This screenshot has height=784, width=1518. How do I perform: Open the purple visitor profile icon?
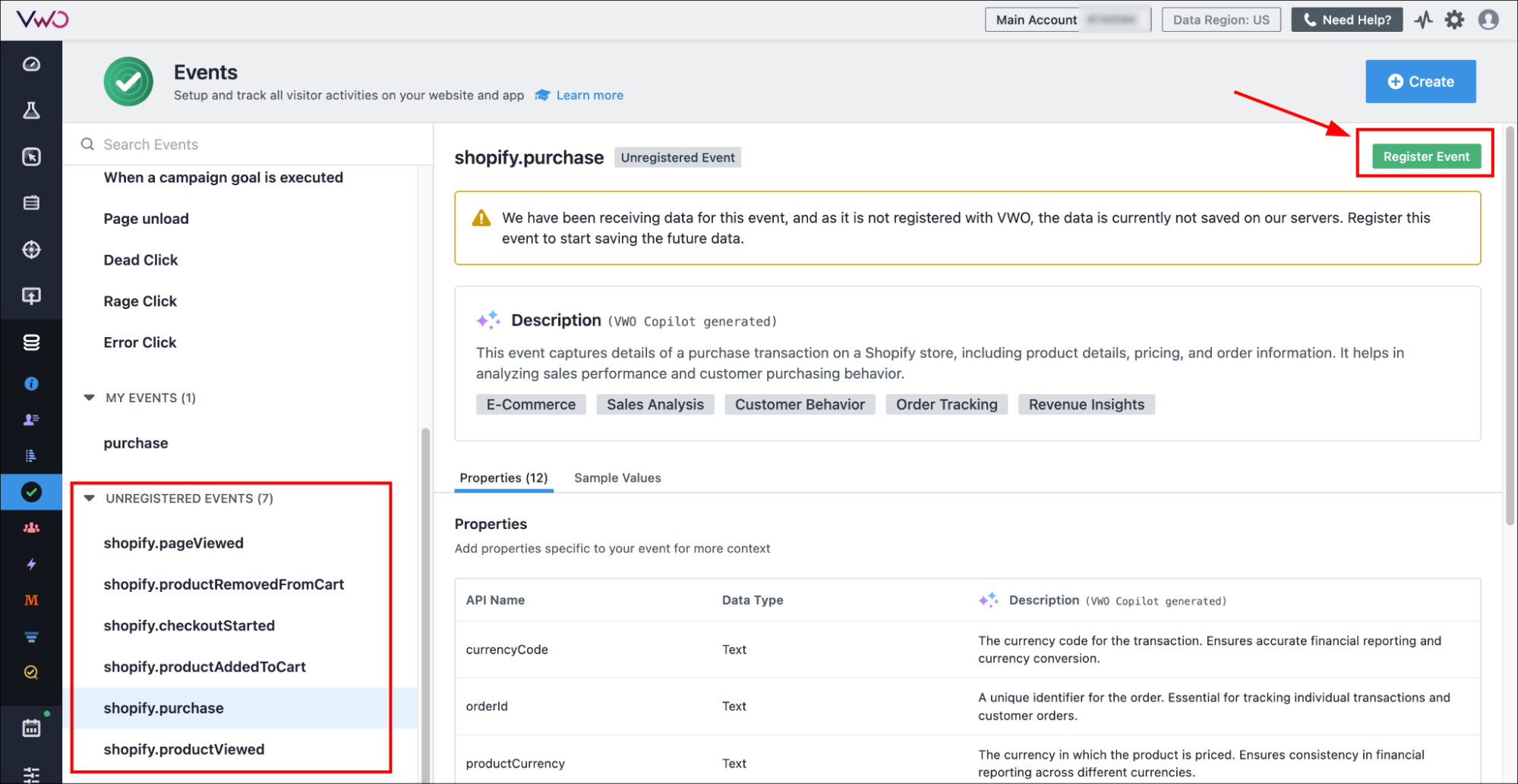tap(31, 420)
